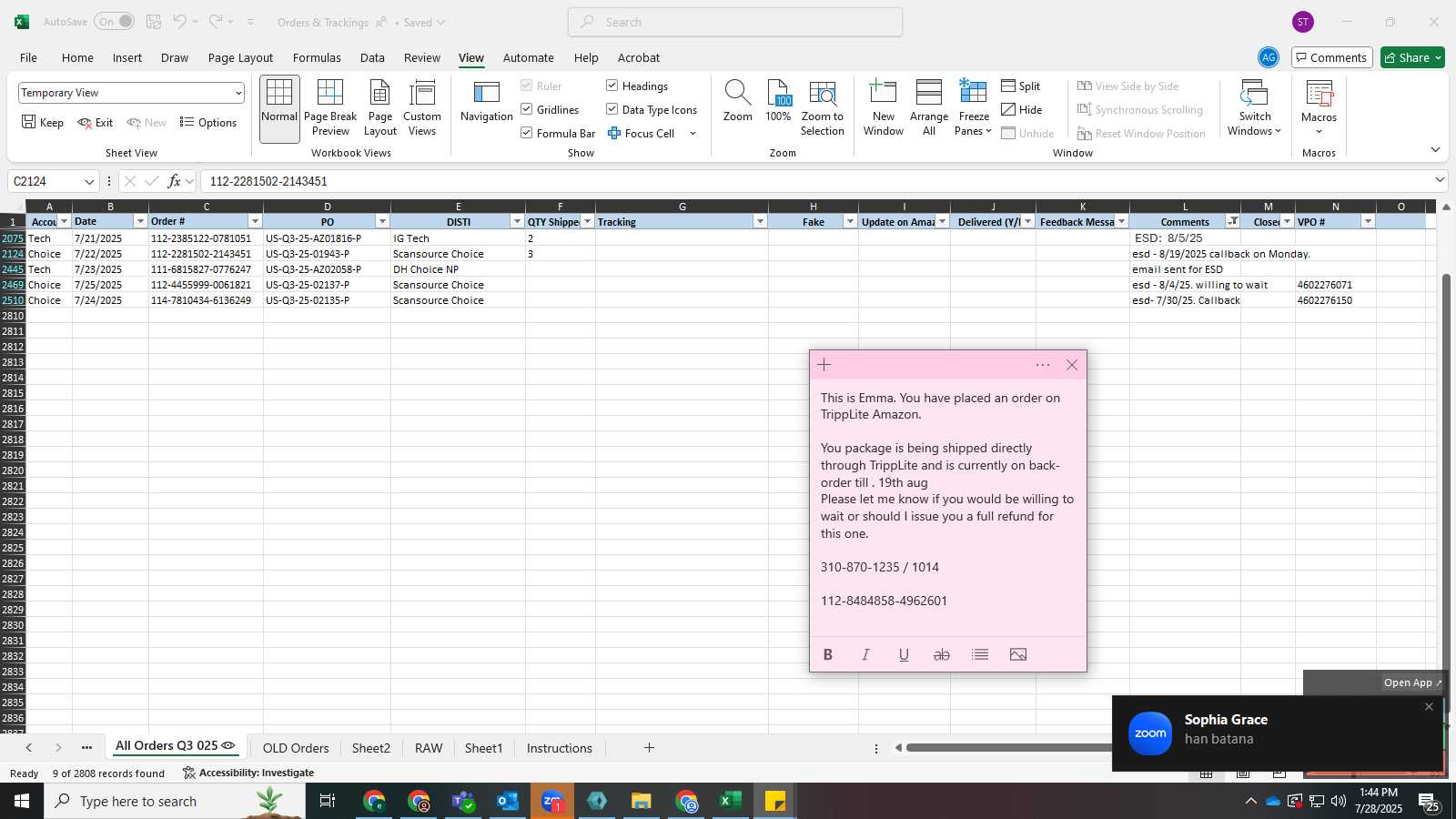Open the File menu
1456x819 pixels.
28,57
